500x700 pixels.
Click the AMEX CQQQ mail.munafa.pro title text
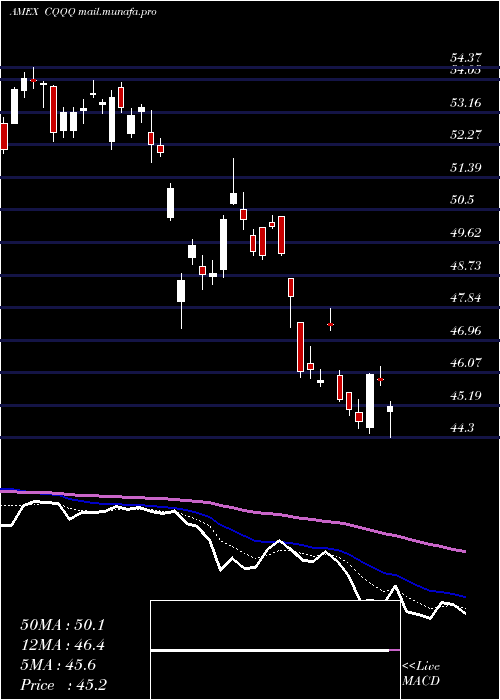pyautogui.click(x=83, y=12)
